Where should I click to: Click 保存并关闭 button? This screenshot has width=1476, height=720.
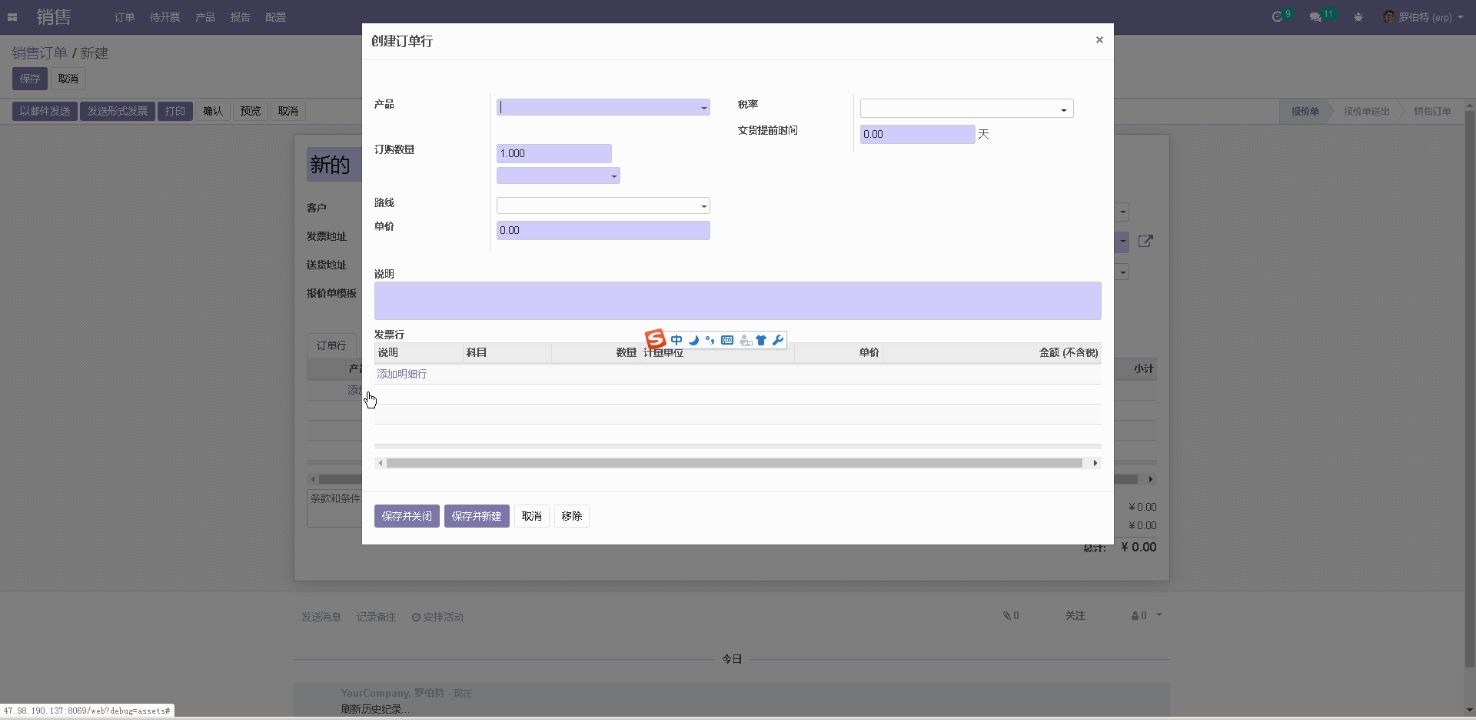pos(407,516)
